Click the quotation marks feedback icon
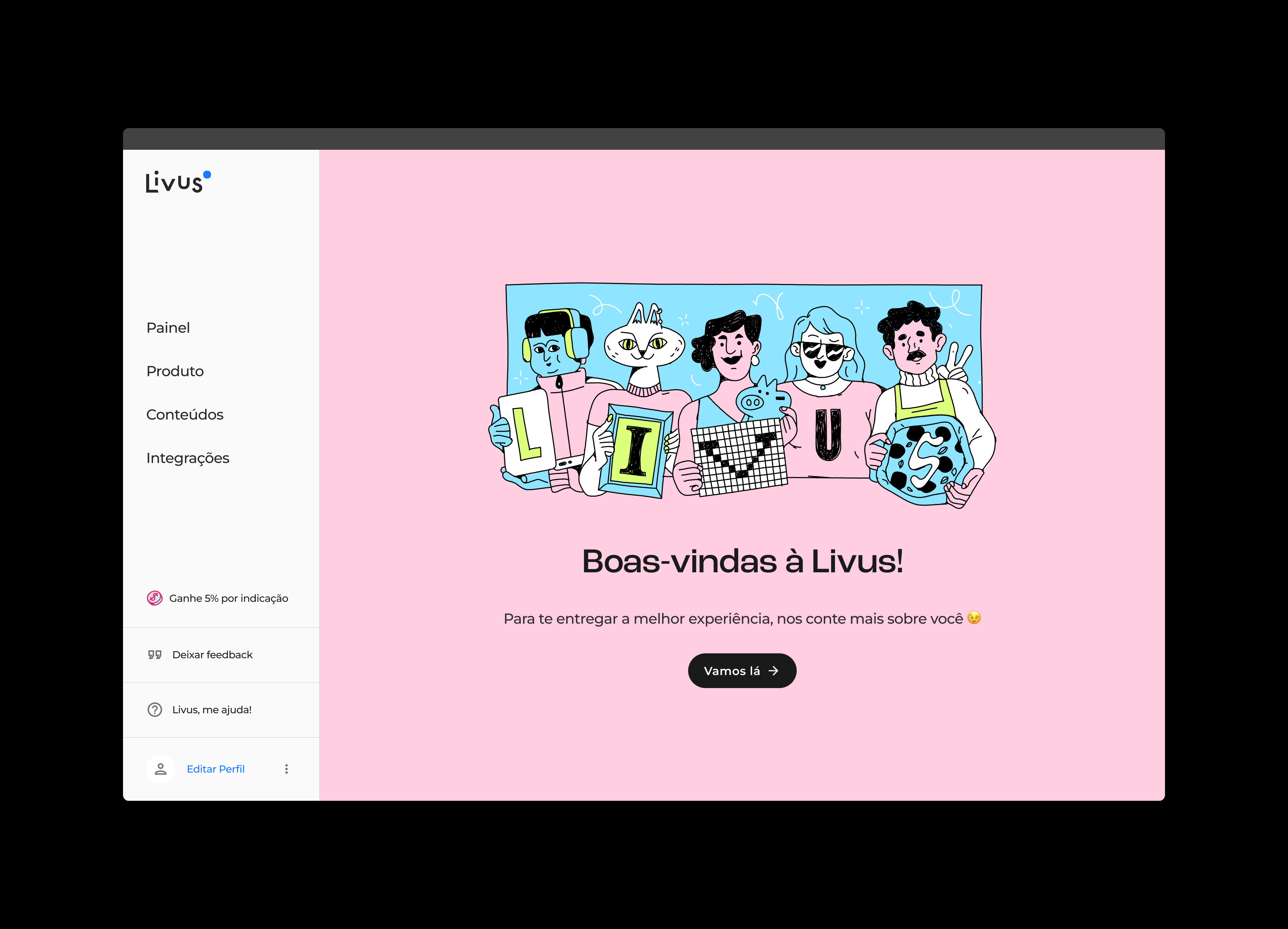The height and width of the screenshot is (929, 1288). click(154, 655)
